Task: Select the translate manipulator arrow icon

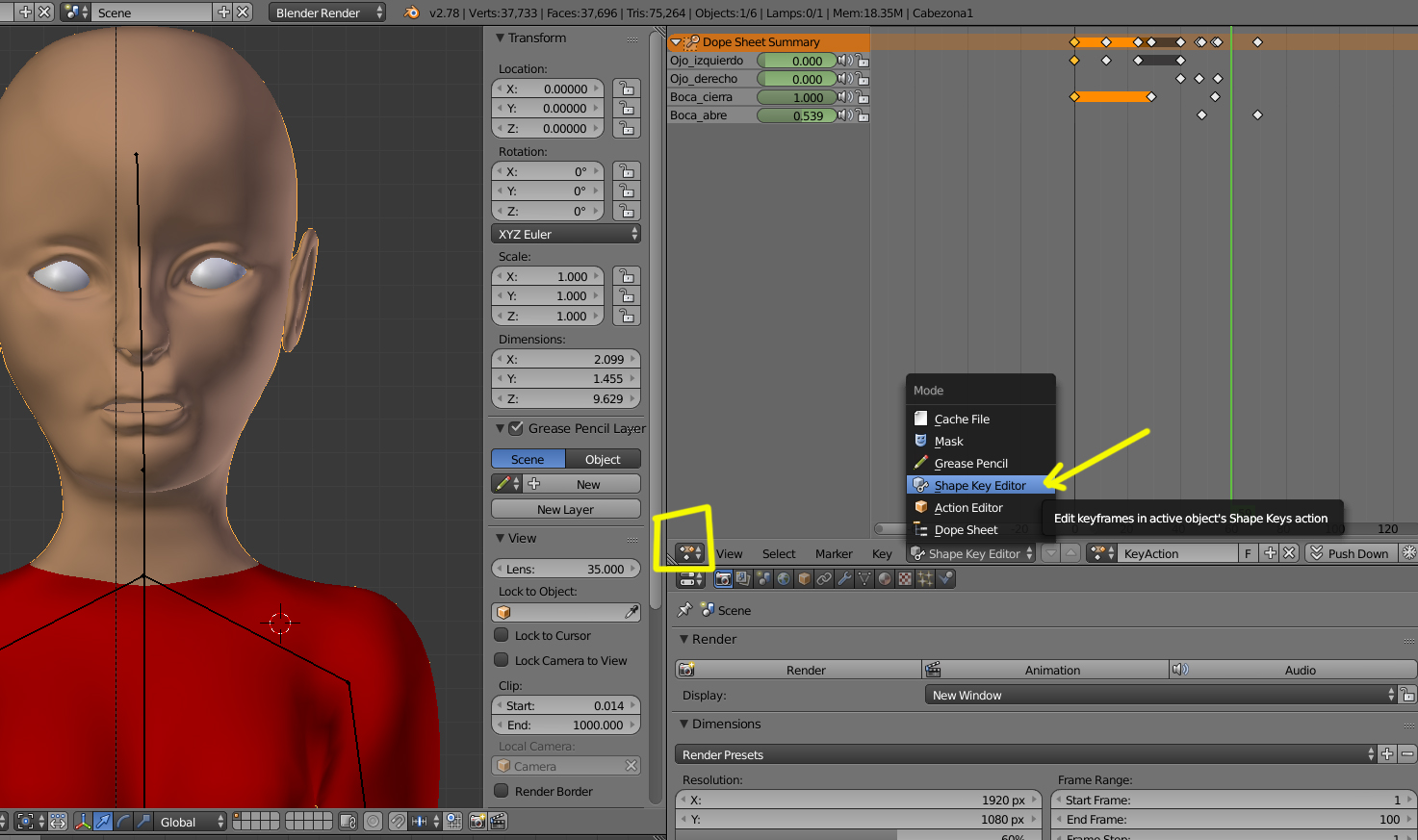Action: pos(103,821)
